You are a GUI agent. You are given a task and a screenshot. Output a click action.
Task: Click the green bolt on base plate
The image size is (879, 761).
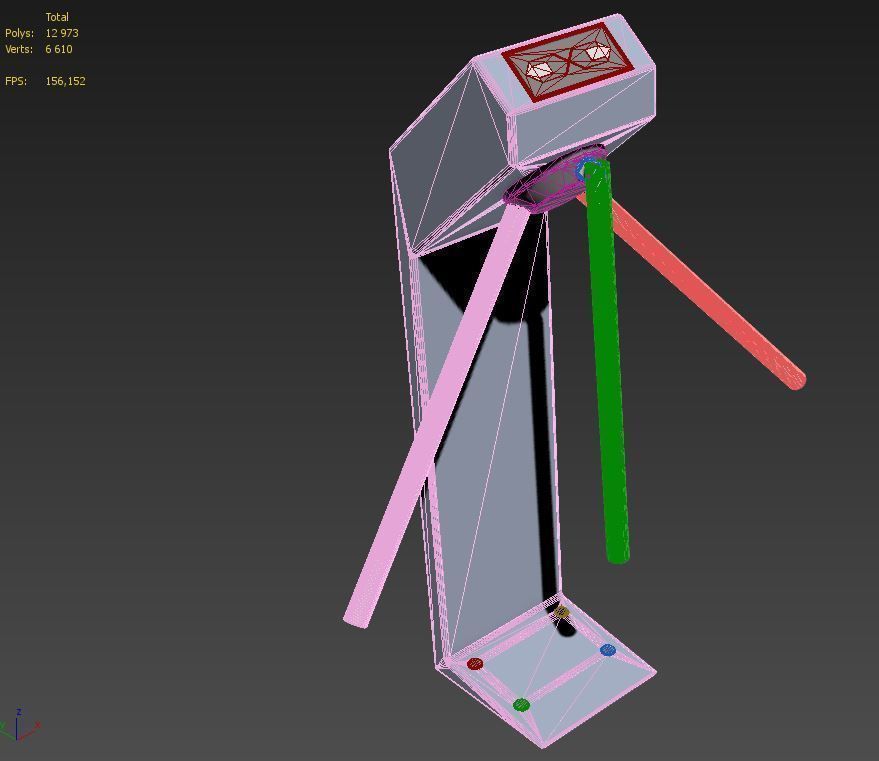click(521, 704)
